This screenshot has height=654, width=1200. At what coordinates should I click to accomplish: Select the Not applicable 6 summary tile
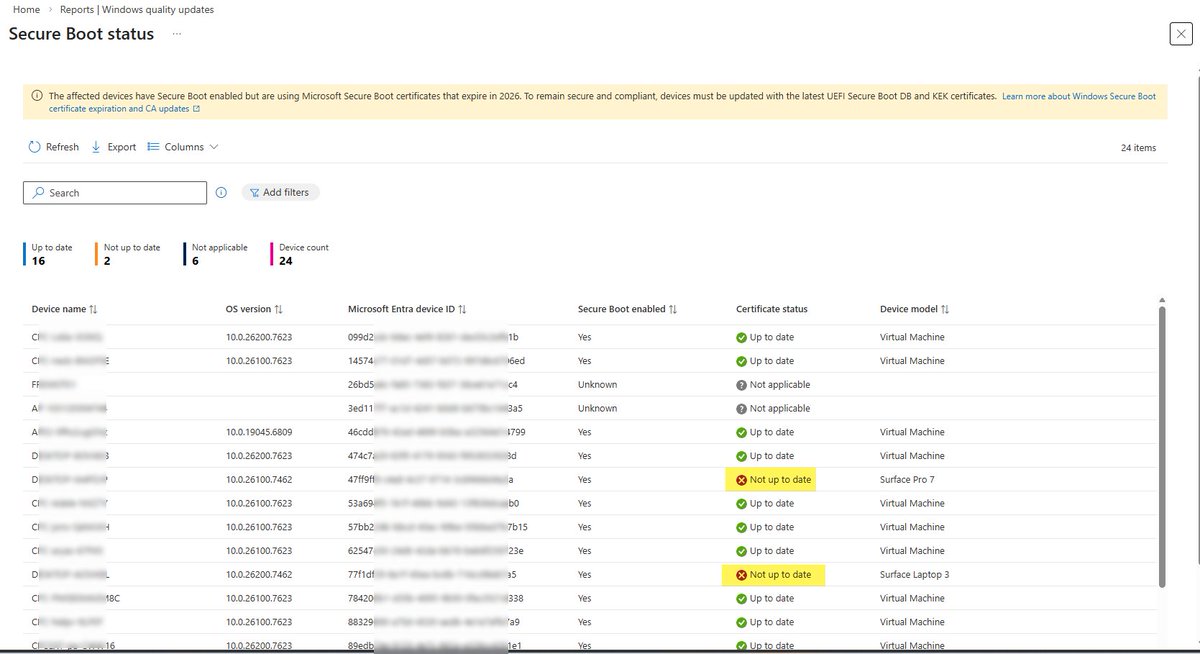(216, 254)
